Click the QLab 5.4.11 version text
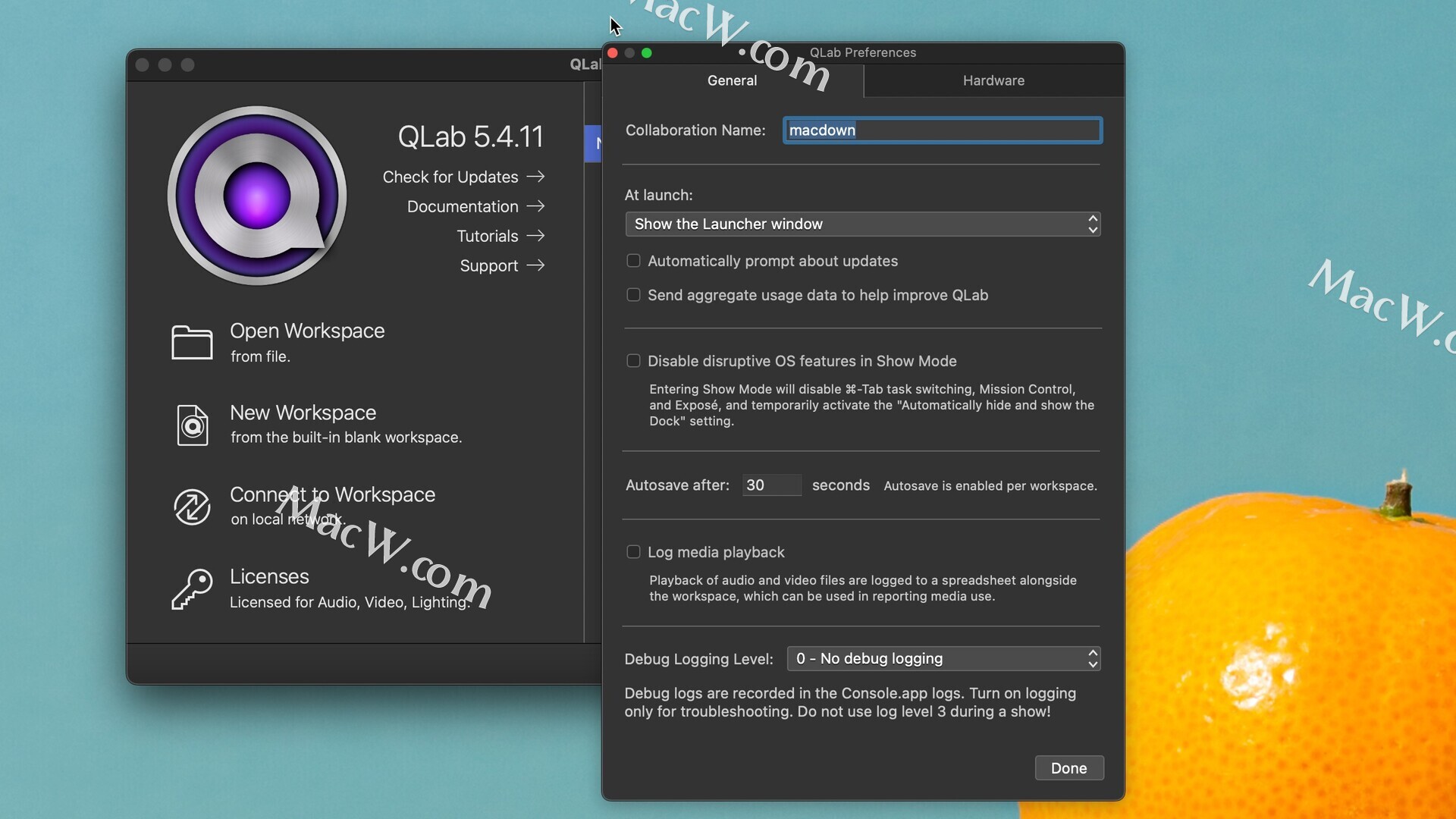Screen dimensions: 1456x819 tap(471, 137)
